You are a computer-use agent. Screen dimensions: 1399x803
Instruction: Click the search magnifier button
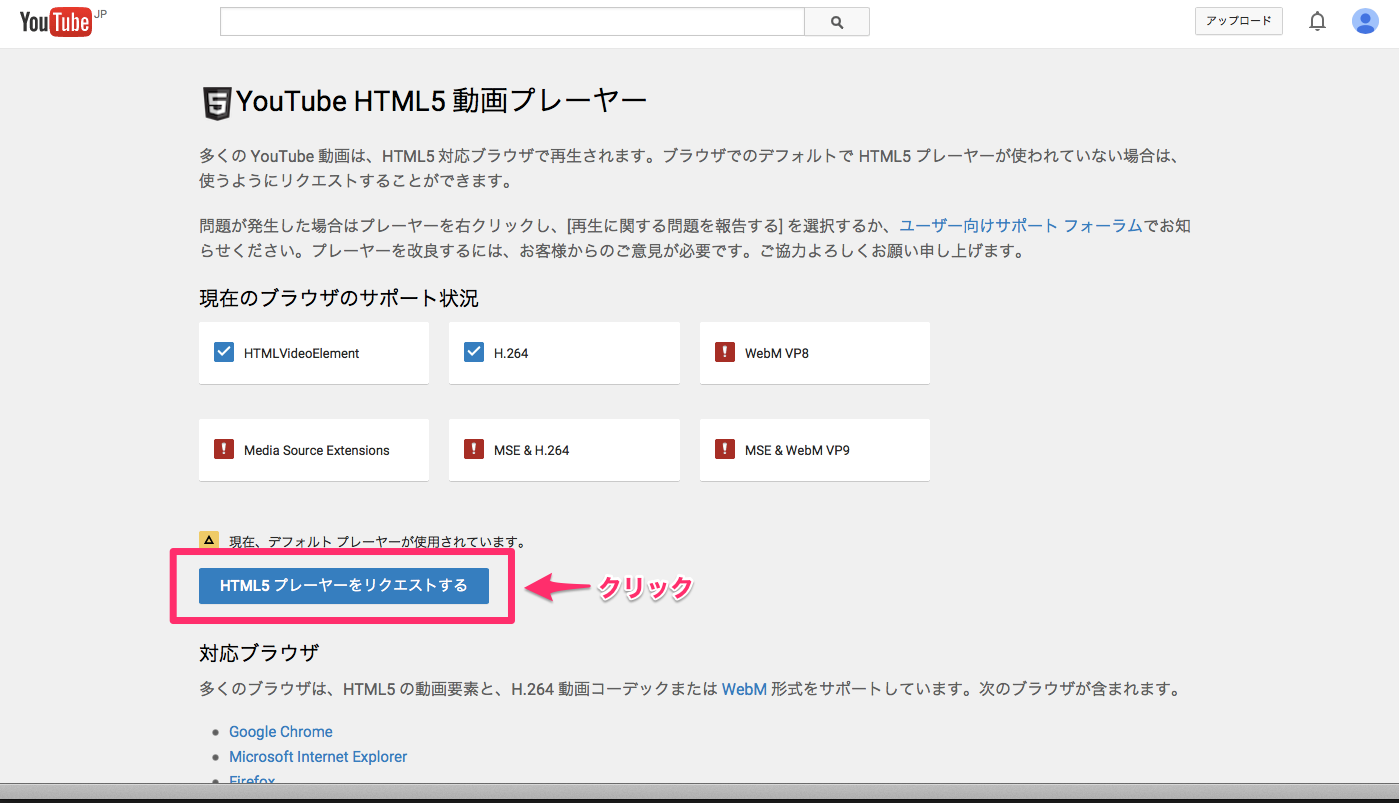[837, 22]
